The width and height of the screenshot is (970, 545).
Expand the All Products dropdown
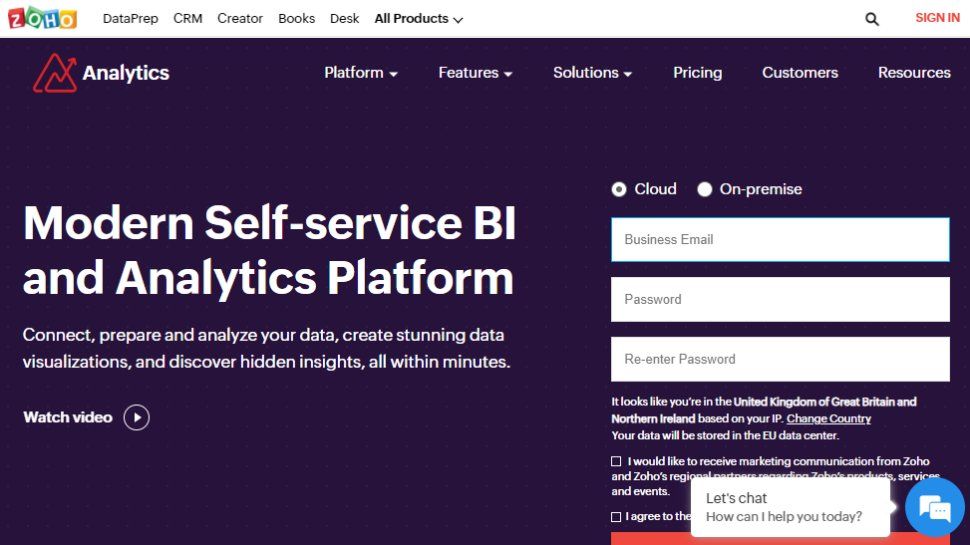pyautogui.click(x=419, y=19)
